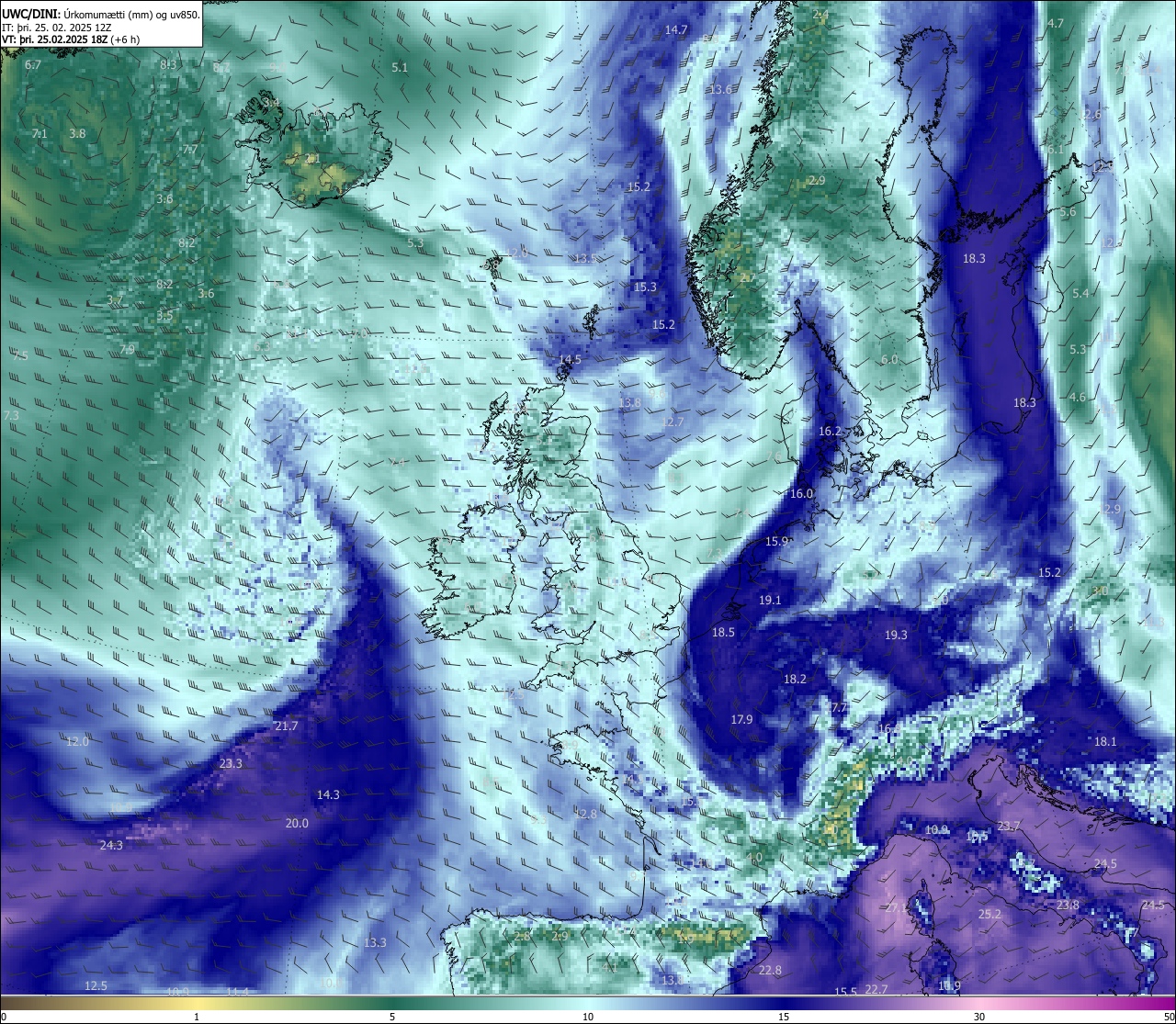The width and height of the screenshot is (1176, 1024).
Task: Click the 7.9 value at left side
Action: coord(127,349)
